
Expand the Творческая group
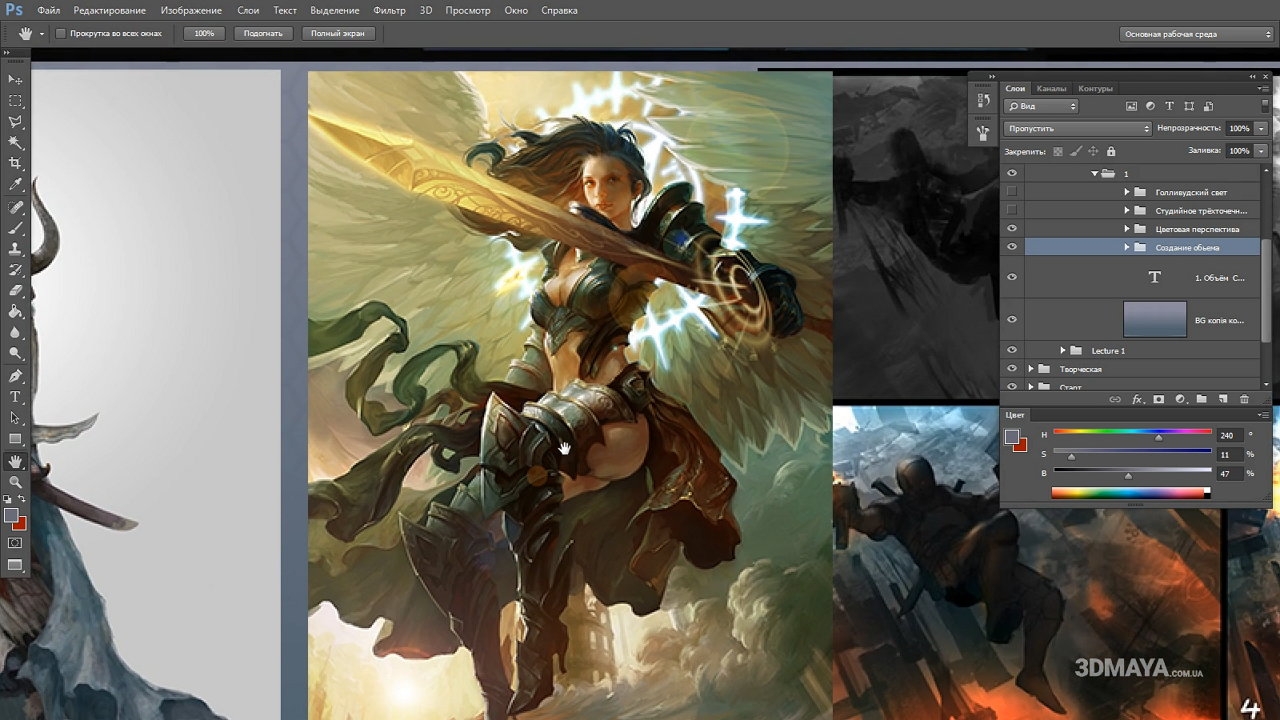1031,369
